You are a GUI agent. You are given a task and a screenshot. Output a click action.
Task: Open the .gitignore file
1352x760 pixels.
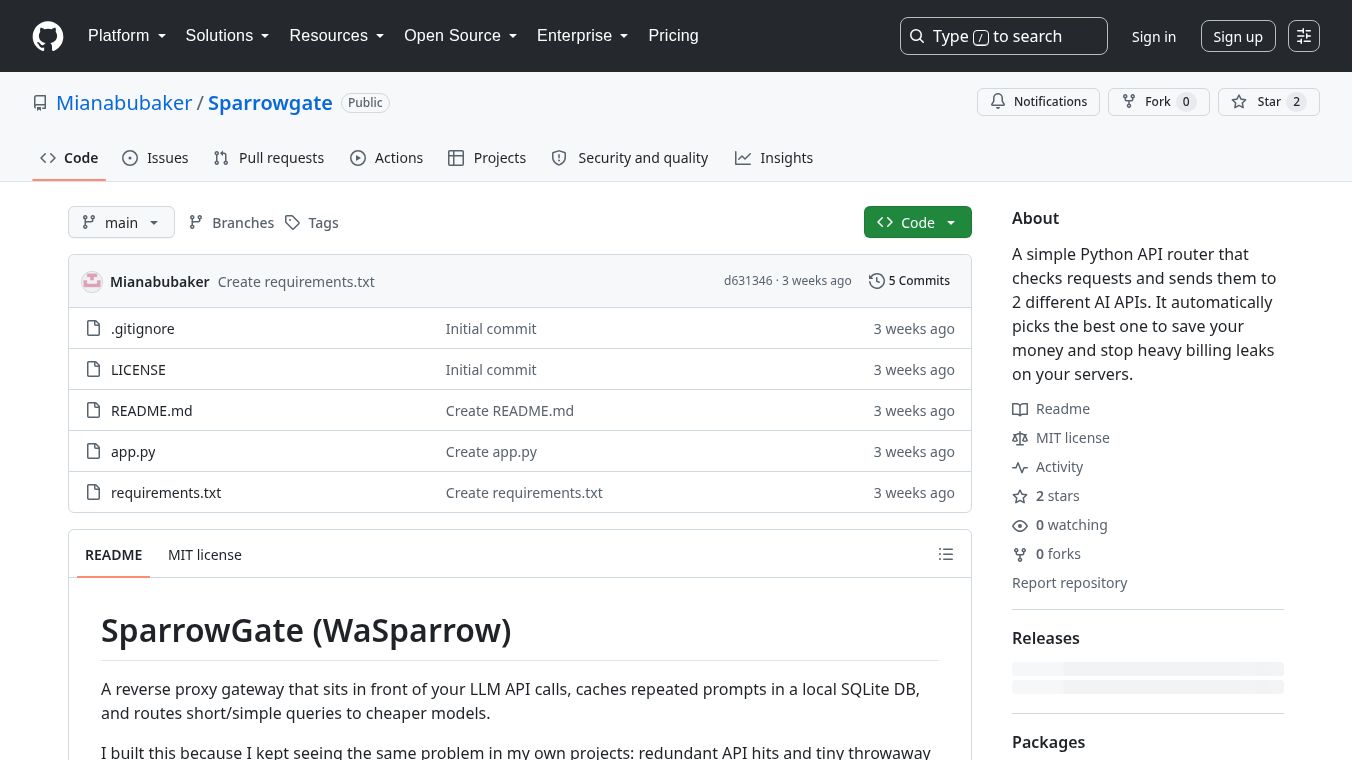click(x=143, y=328)
